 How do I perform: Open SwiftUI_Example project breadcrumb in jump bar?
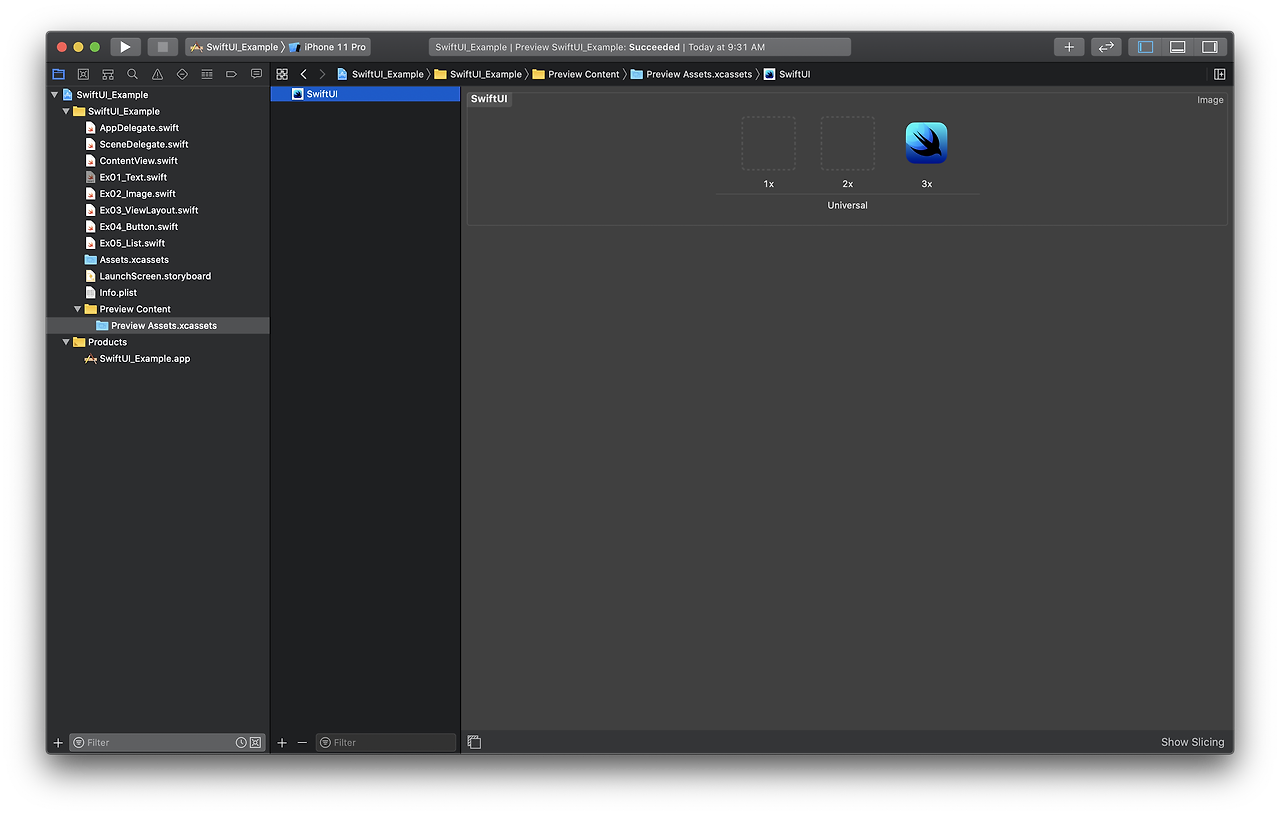click(x=380, y=74)
